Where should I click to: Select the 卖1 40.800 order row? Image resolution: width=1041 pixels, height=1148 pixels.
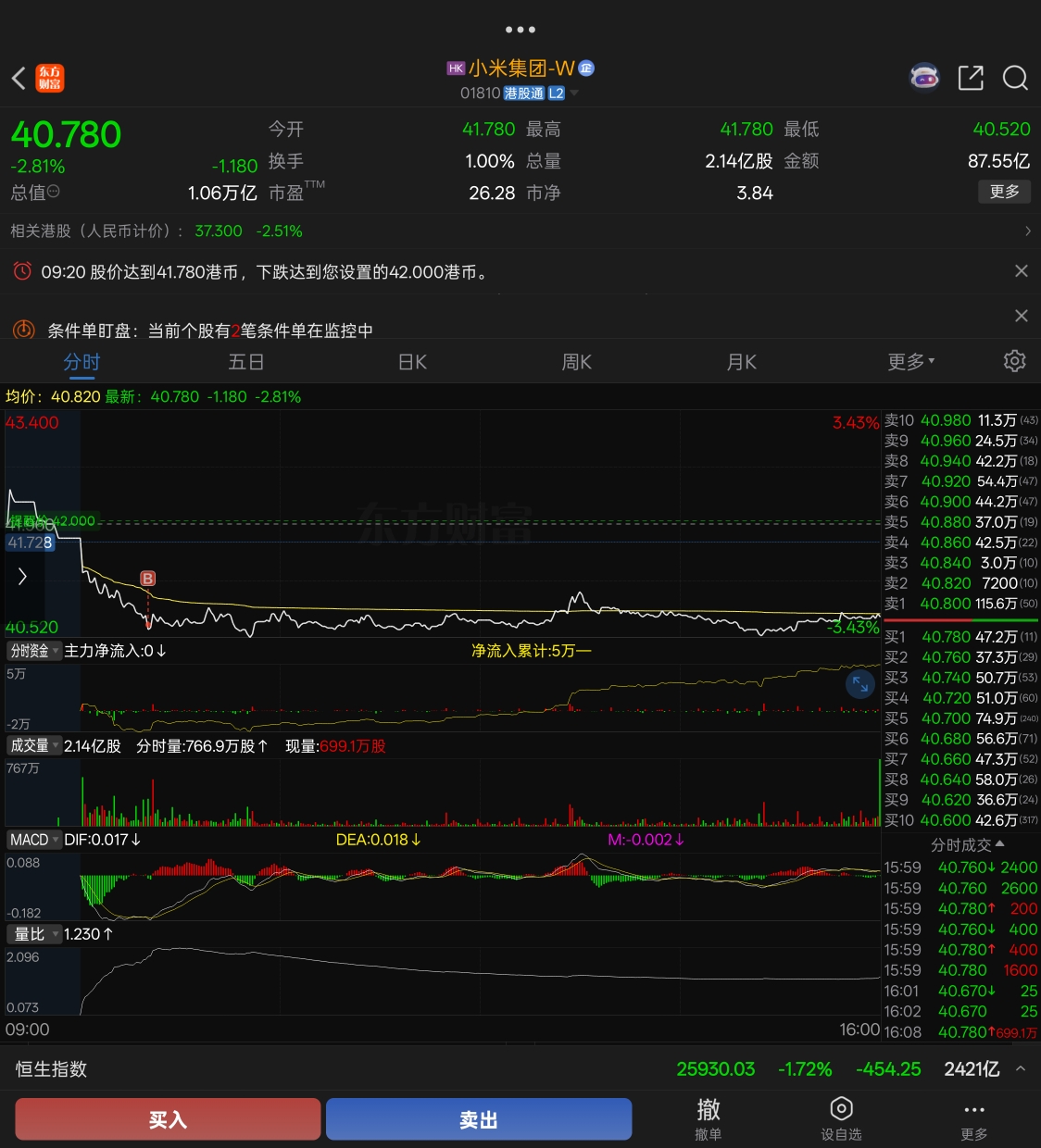(961, 604)
